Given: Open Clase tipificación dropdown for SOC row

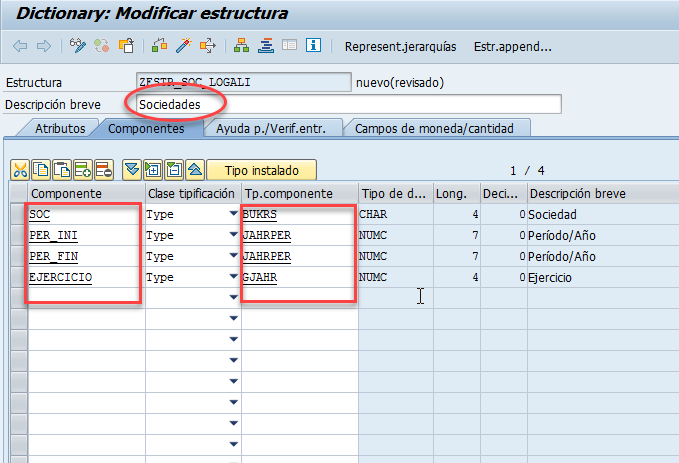Looking at the screenshot, I should coord(233,214).
